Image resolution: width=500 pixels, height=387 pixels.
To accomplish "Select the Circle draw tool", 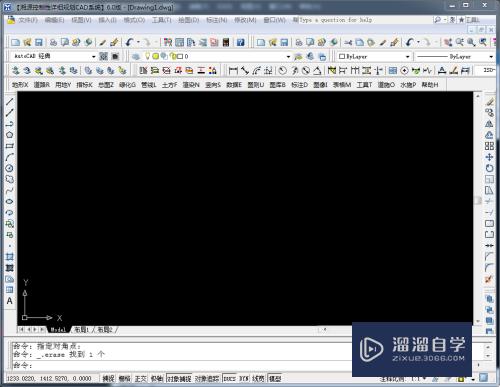I will (x=9, y=168).
